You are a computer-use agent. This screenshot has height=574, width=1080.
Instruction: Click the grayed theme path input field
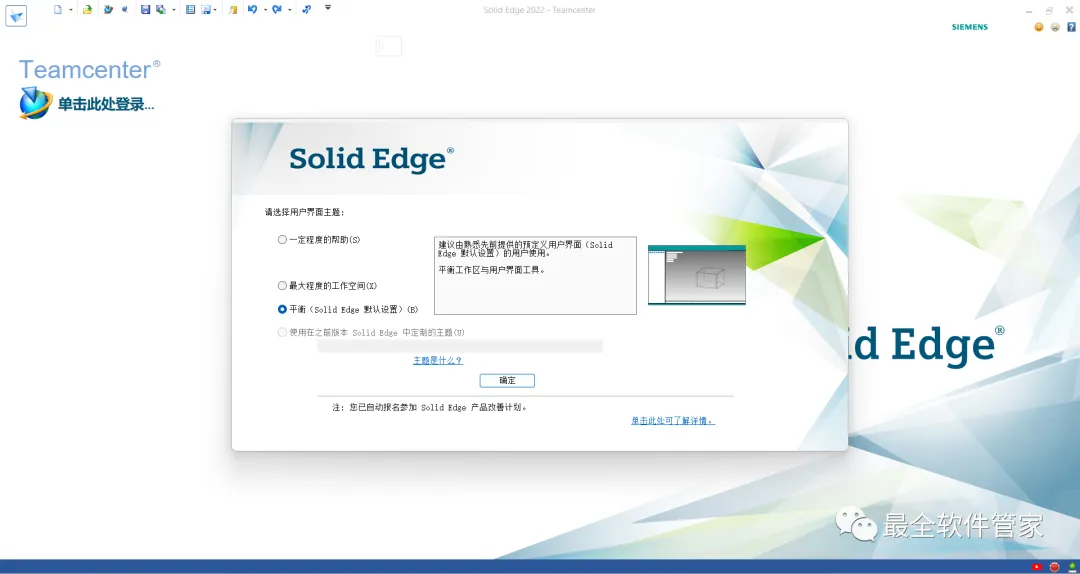click(x=460, y=346)
